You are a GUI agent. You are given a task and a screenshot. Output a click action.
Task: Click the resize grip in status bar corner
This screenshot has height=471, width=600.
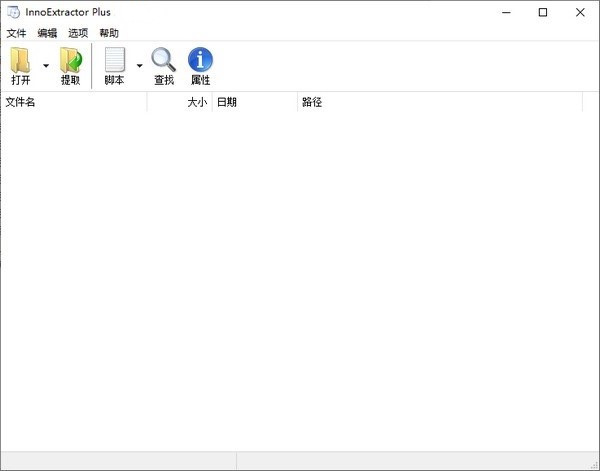pos(594,465)
